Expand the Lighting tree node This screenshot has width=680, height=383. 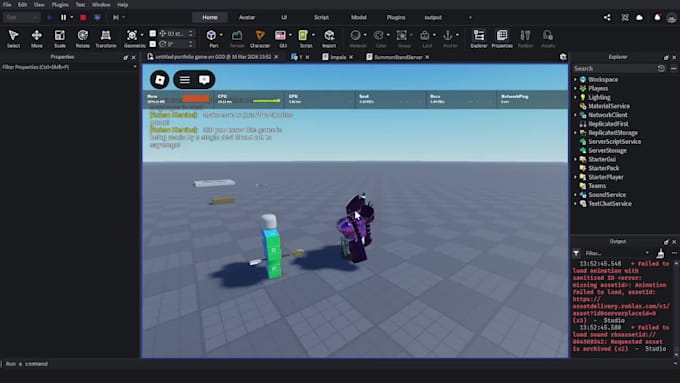[x=575, y=98]
